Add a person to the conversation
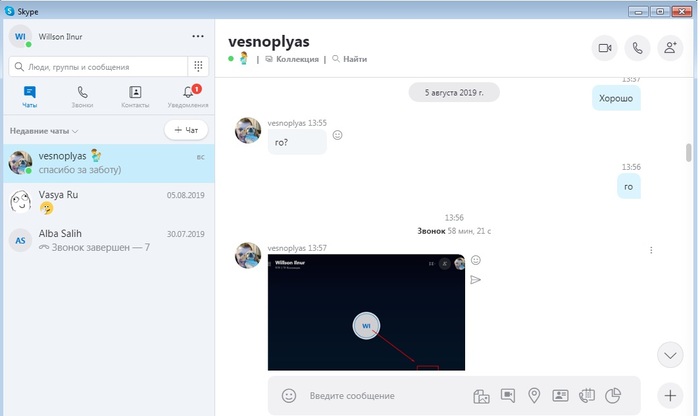This screenshot has height=416, width=700. 670,48
